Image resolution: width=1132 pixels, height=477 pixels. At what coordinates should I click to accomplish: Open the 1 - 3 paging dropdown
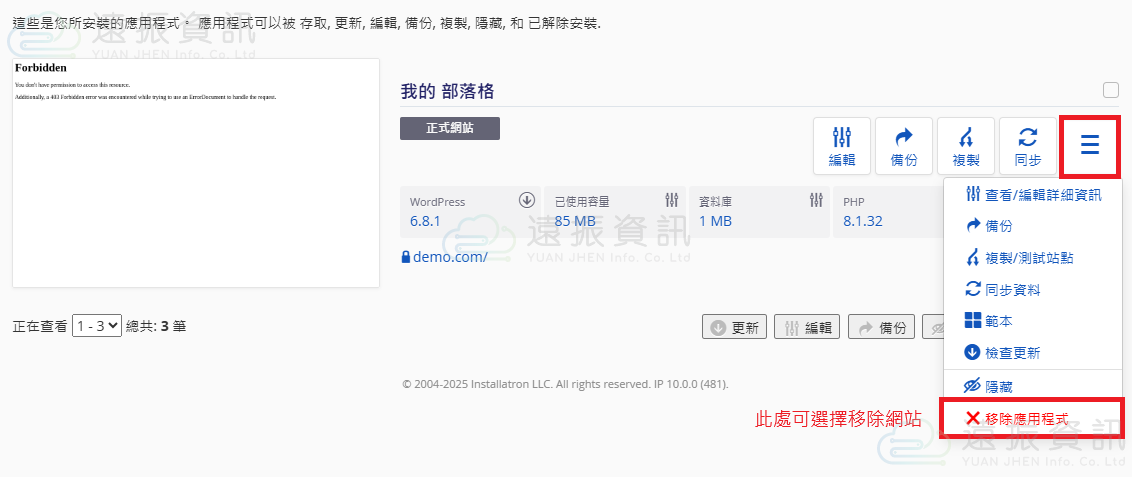pyautogui.click(x=97, y=325)
